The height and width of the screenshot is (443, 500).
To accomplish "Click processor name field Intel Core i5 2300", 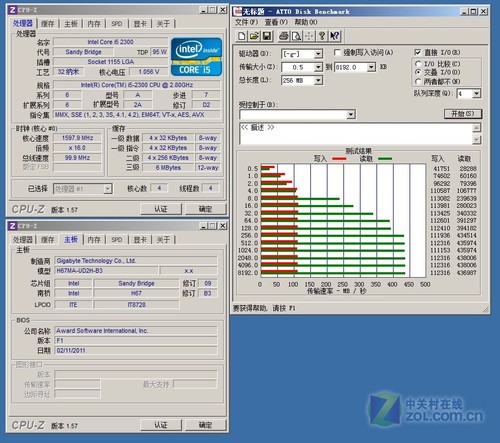I will coord(110,42).
